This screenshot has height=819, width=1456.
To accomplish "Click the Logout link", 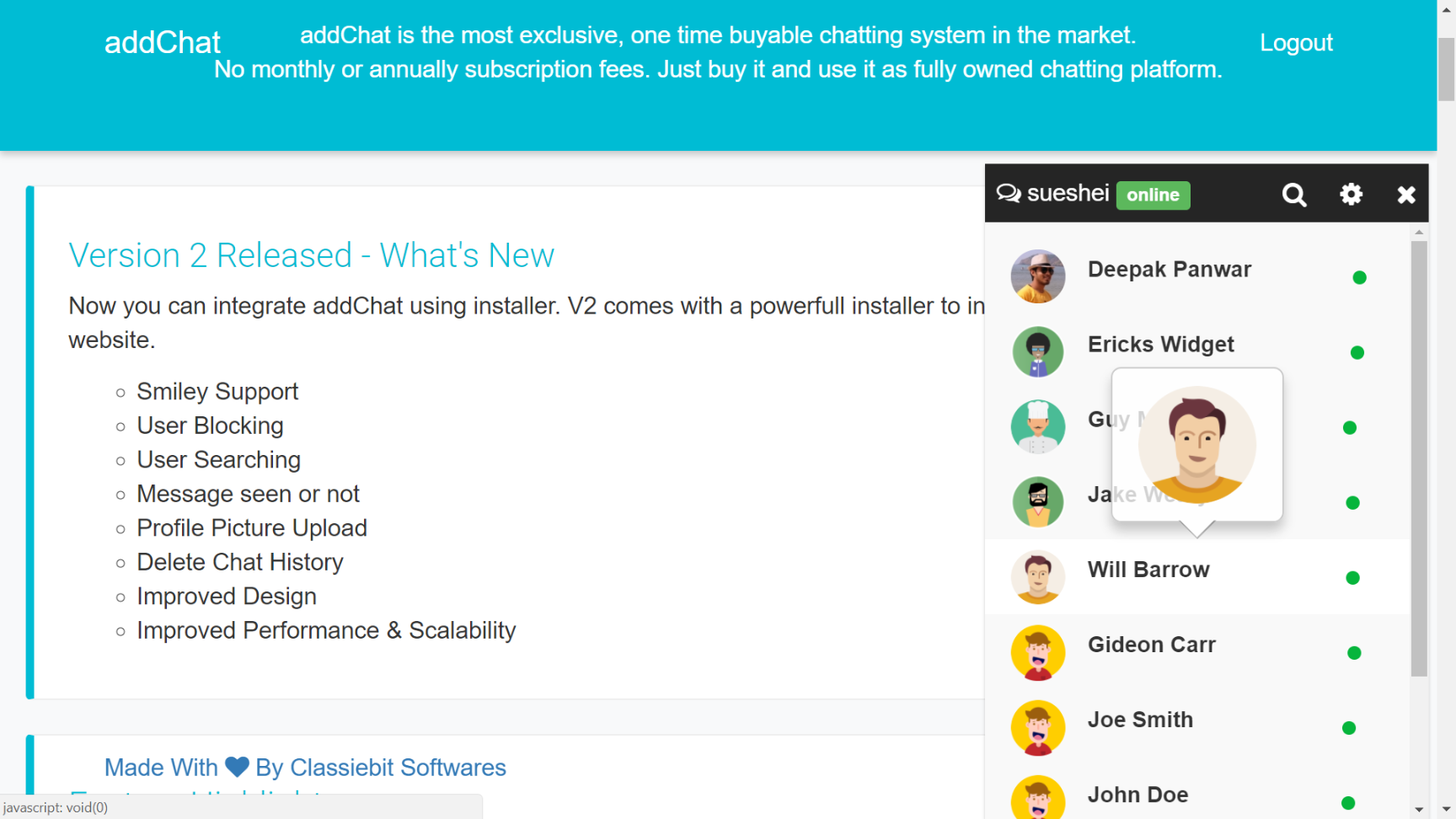I will [1296, 43].
